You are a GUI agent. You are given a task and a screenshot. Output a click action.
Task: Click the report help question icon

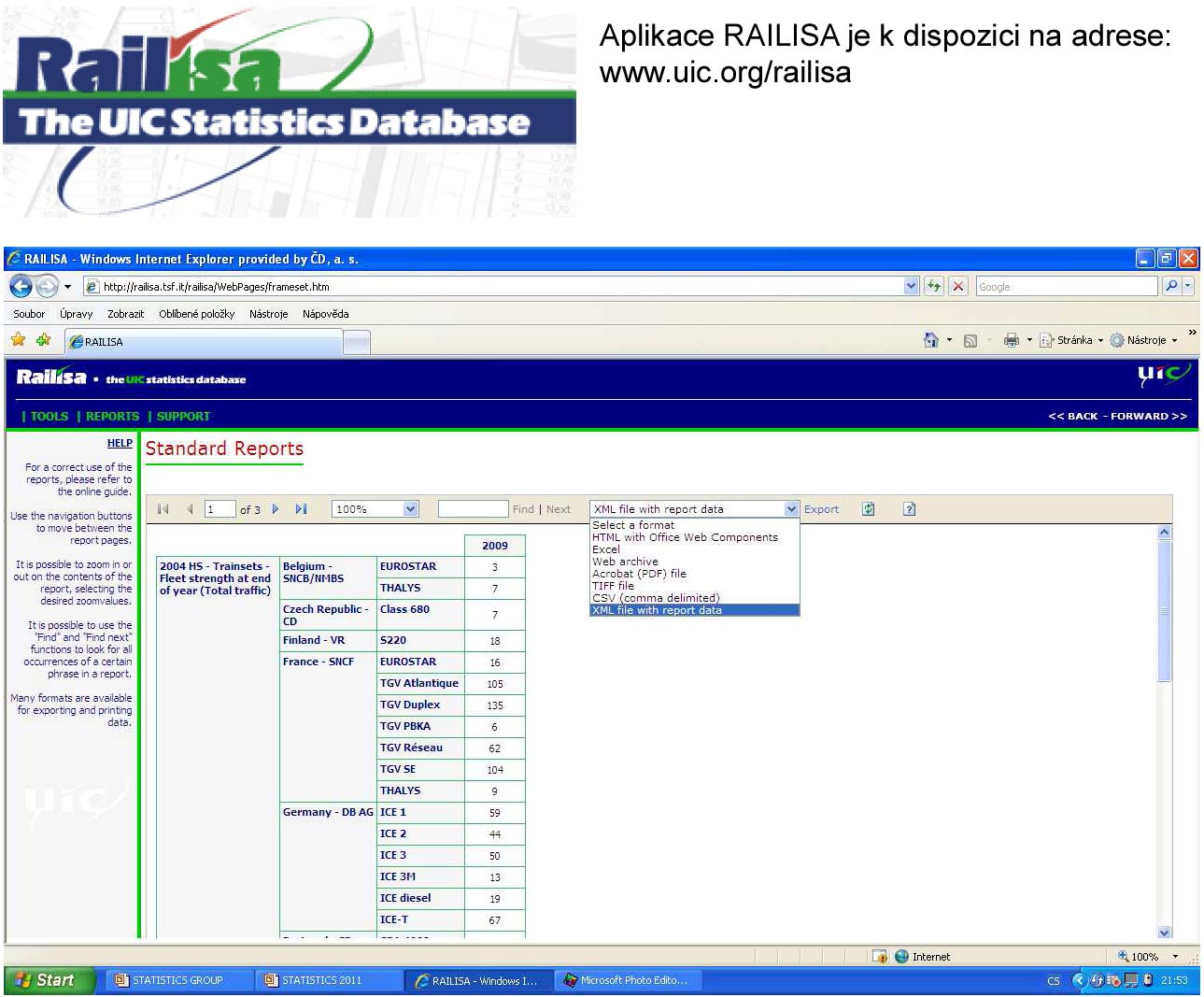point(910,509)
